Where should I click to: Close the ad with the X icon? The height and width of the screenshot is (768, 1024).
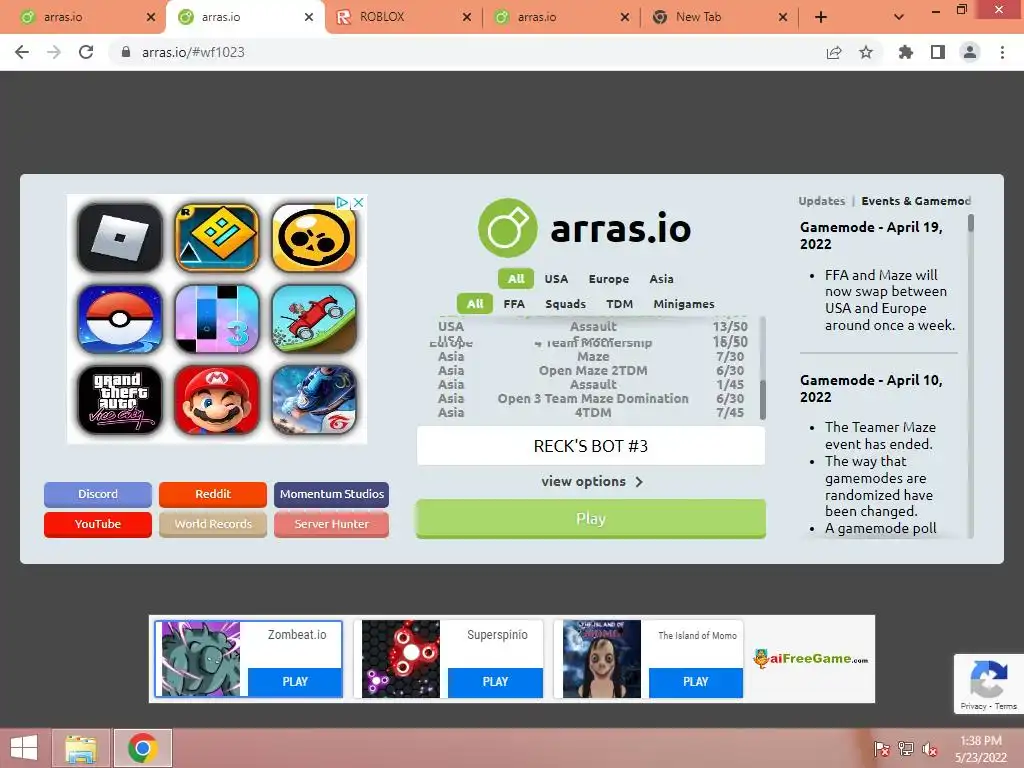point(359,202)
